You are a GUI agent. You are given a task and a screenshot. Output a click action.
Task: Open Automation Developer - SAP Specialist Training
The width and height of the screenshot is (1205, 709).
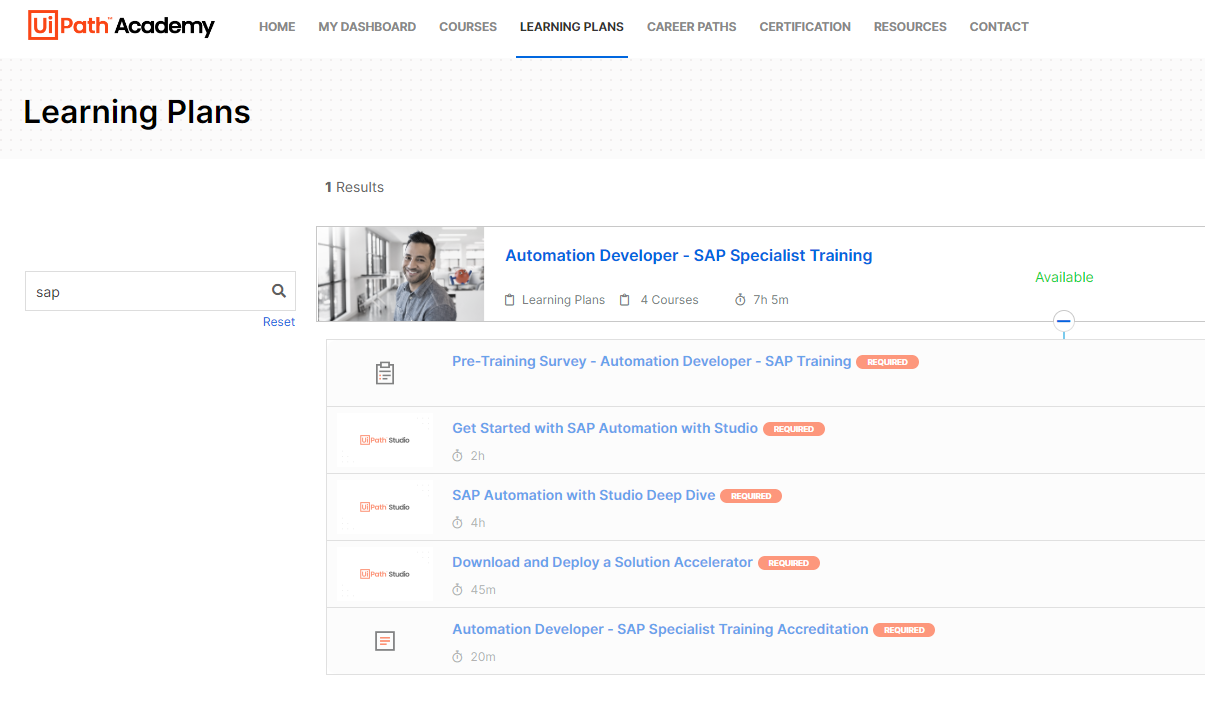coord(688,256)
